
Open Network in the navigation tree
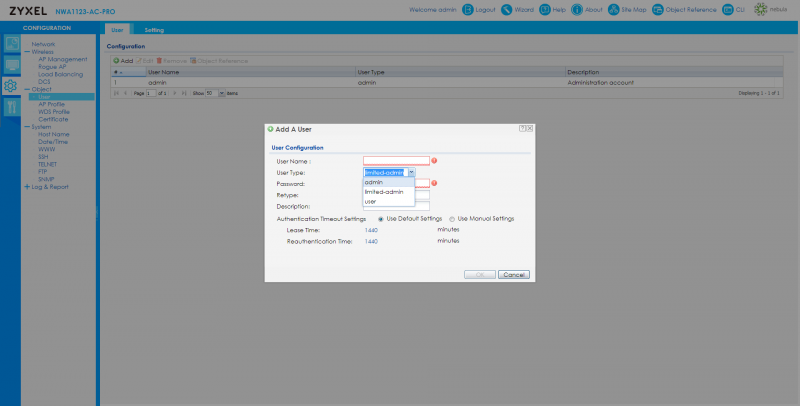pyautogui.click(x=43, y=44)
